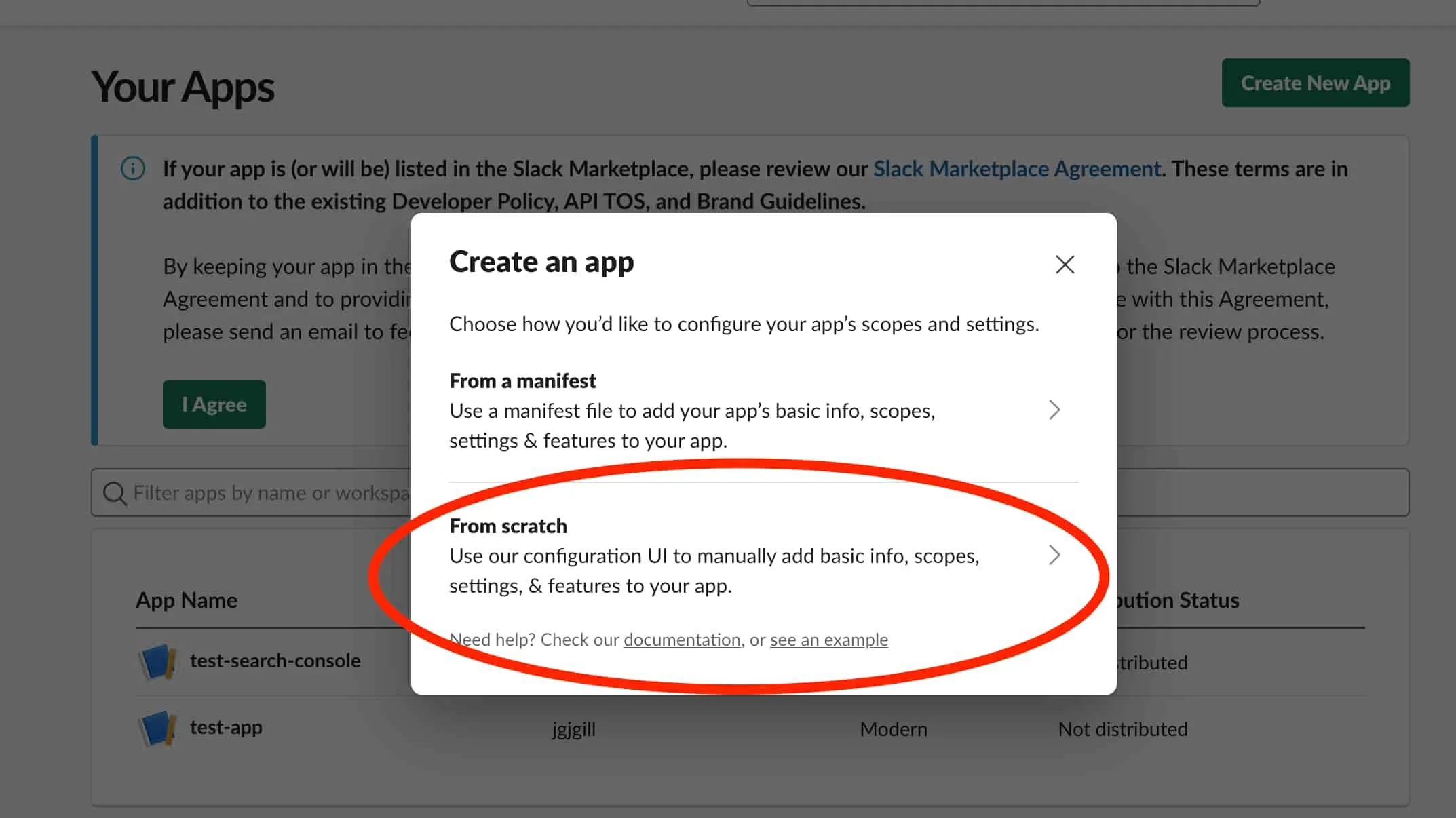The height and width of the screenshot is (818, 1456).
Task: Click the App Name column header
Action: tap(187, 600)
